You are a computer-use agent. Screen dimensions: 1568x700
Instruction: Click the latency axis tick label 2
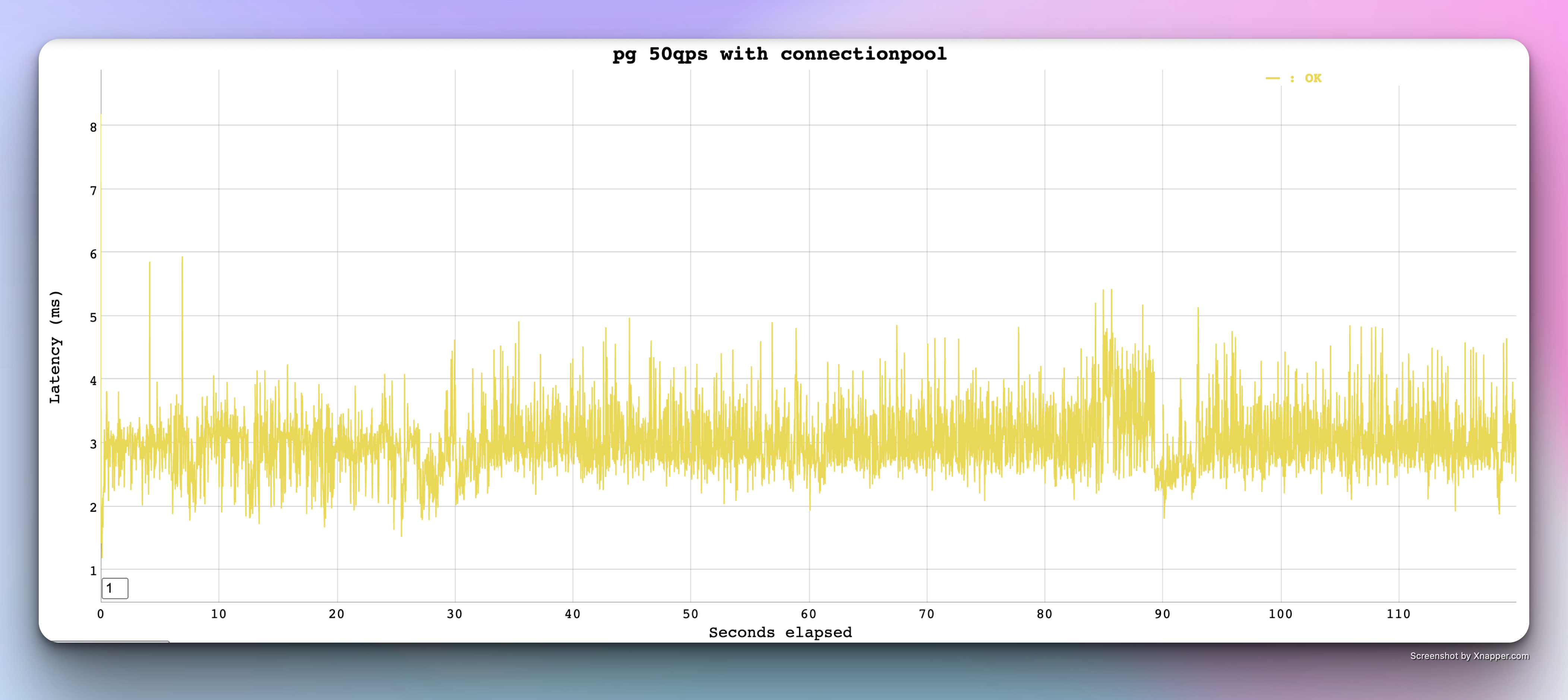[x=93, y=507]
